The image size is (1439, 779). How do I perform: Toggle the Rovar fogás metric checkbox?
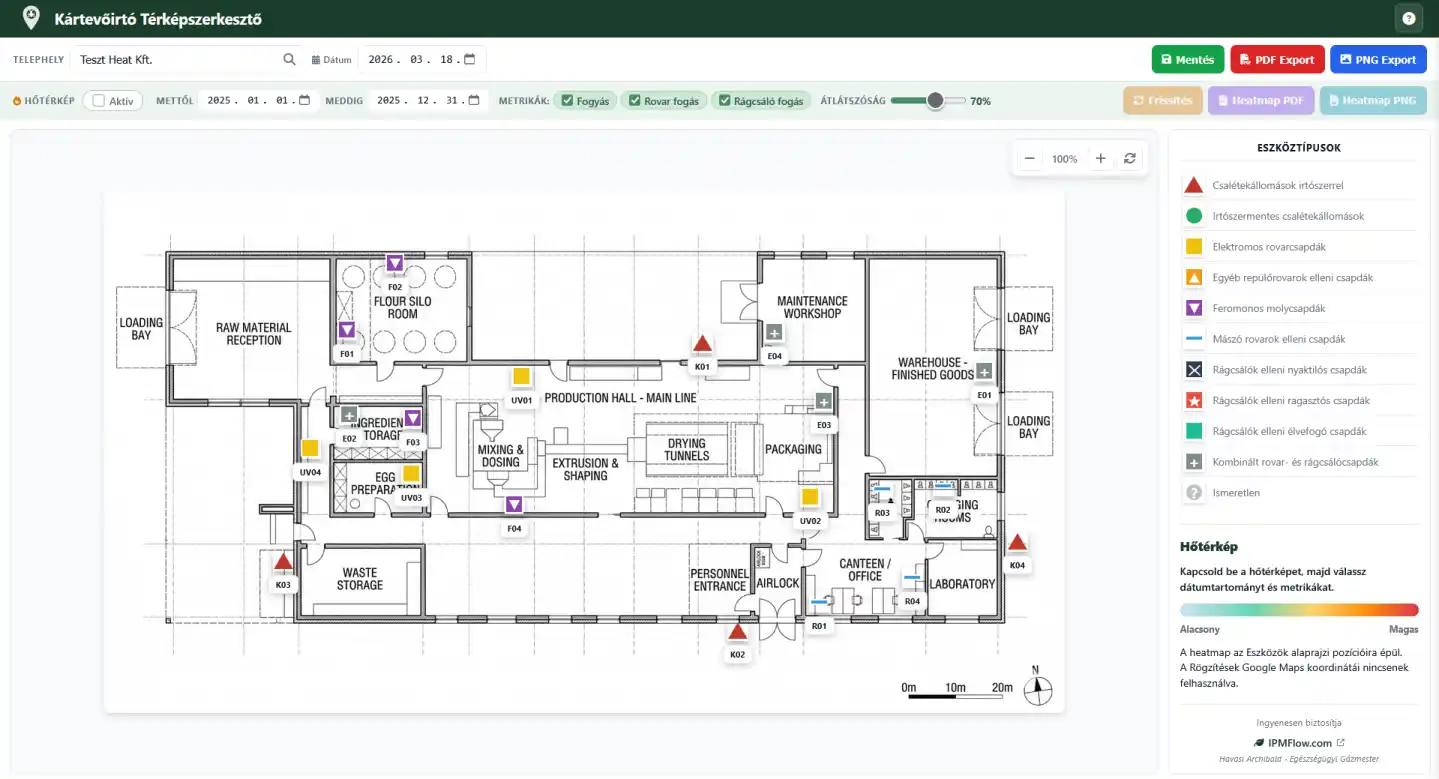click(x=634, y=101)
